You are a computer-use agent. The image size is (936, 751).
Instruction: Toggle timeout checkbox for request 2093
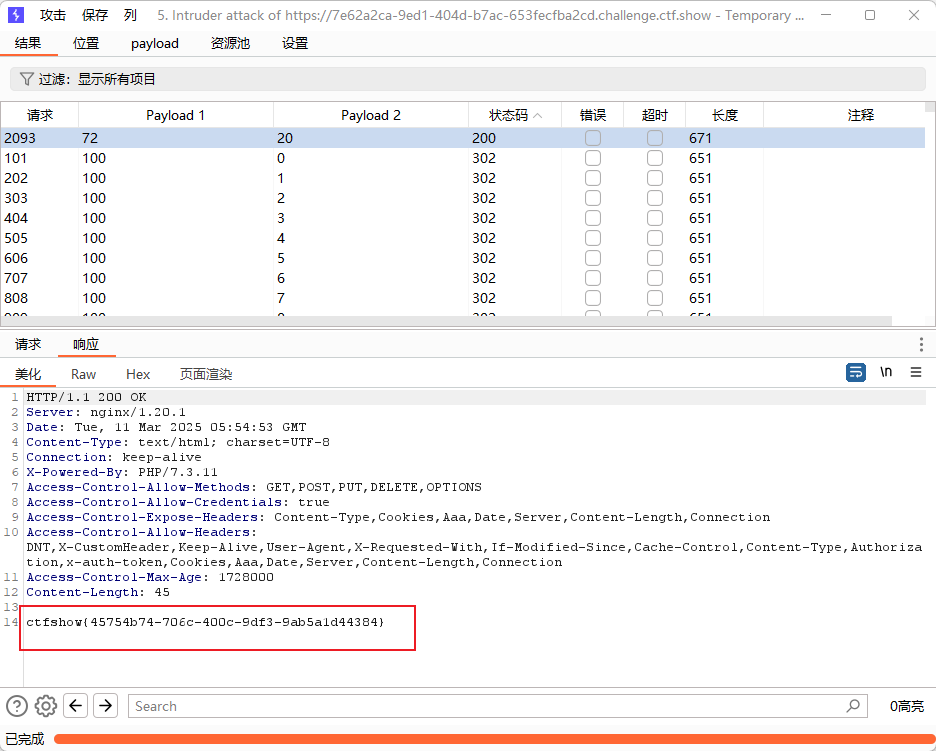point(655,138)
